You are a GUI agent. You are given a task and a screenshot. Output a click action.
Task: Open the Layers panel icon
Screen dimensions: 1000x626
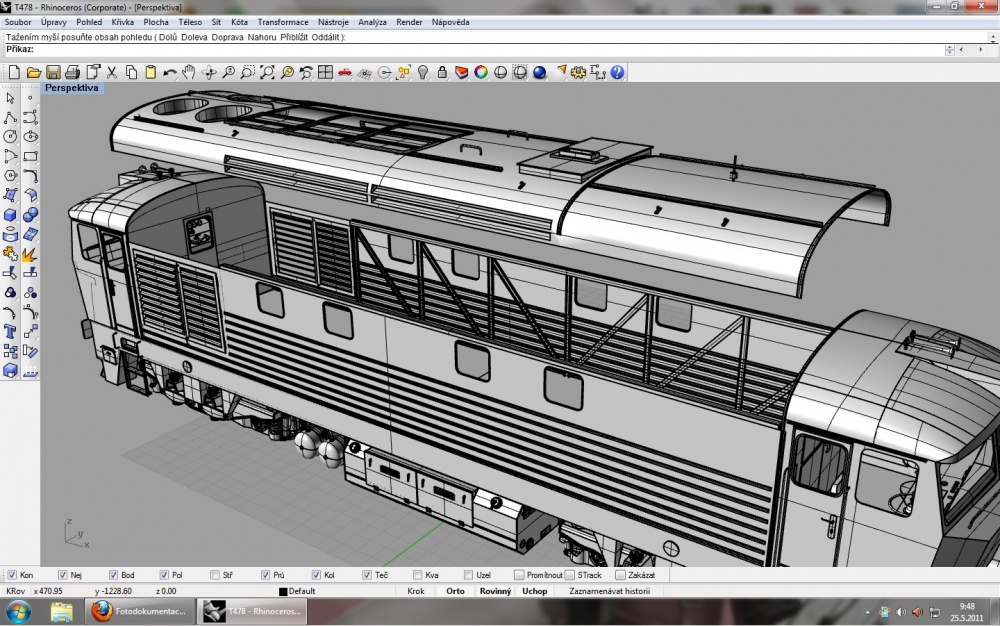tap(462, 73)
